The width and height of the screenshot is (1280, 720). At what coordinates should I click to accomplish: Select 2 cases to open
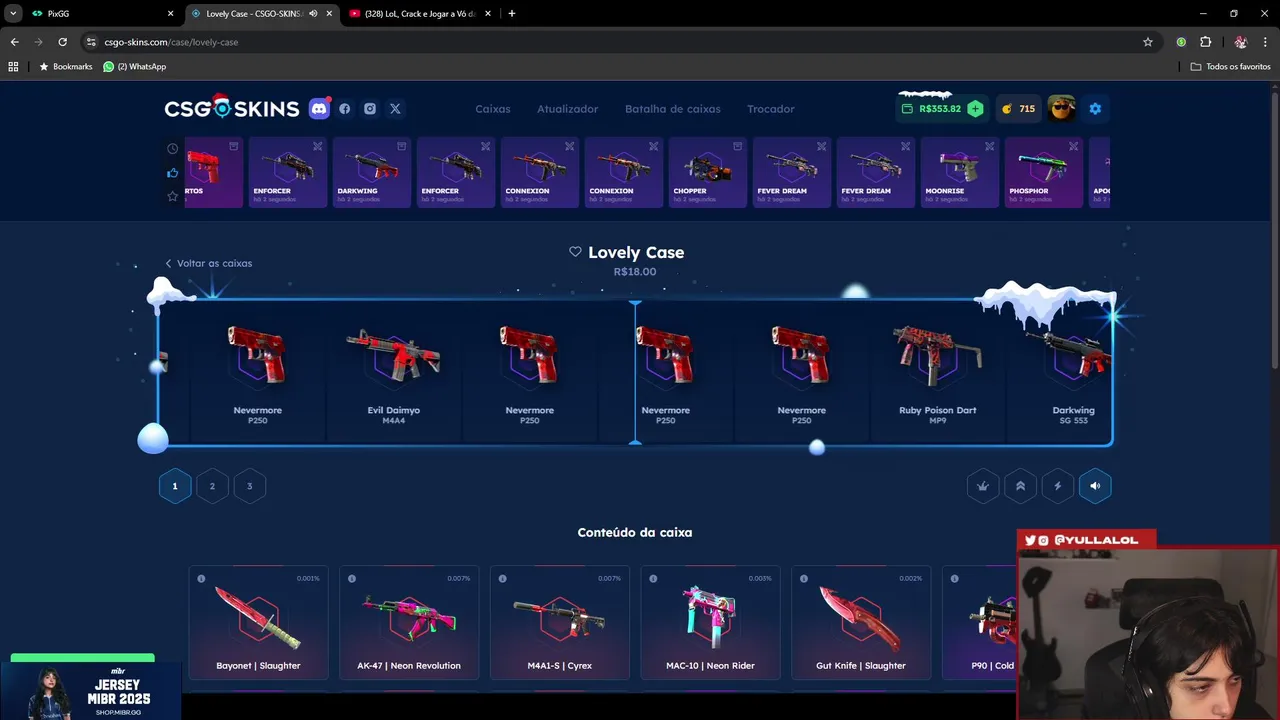coord(212,486)
